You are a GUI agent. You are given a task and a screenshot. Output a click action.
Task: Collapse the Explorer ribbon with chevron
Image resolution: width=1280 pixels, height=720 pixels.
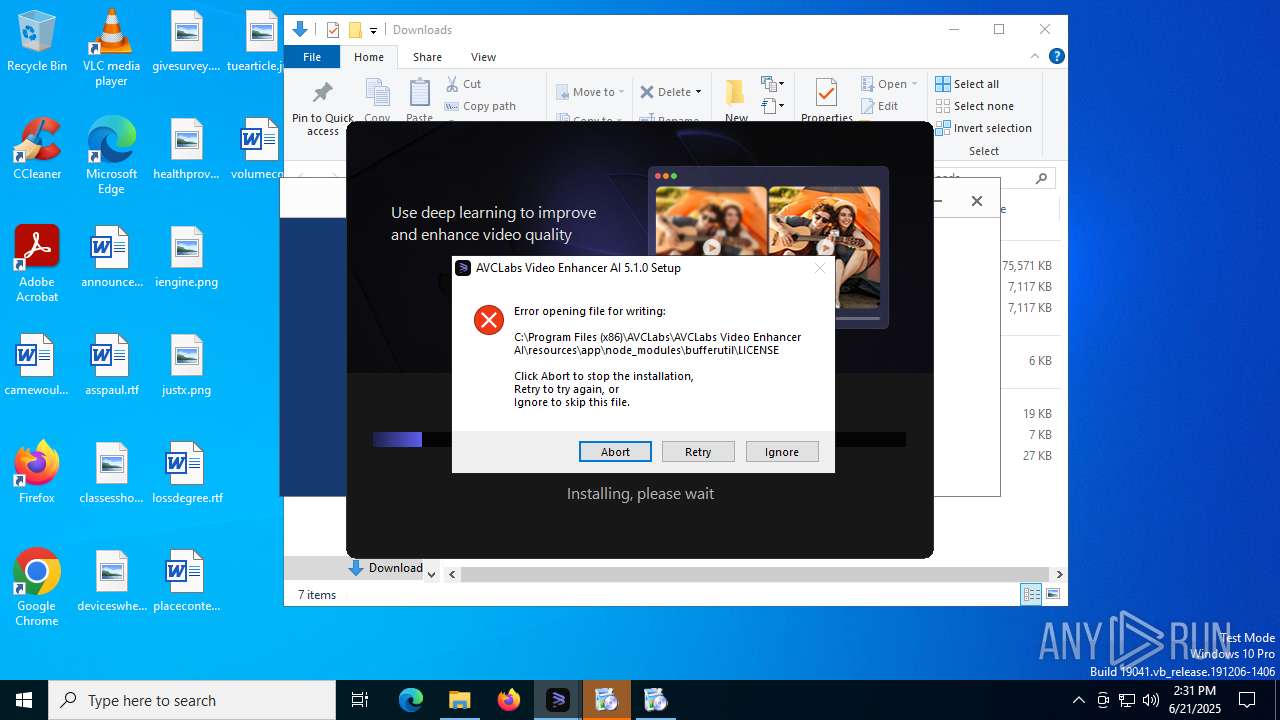(1035, 56)
